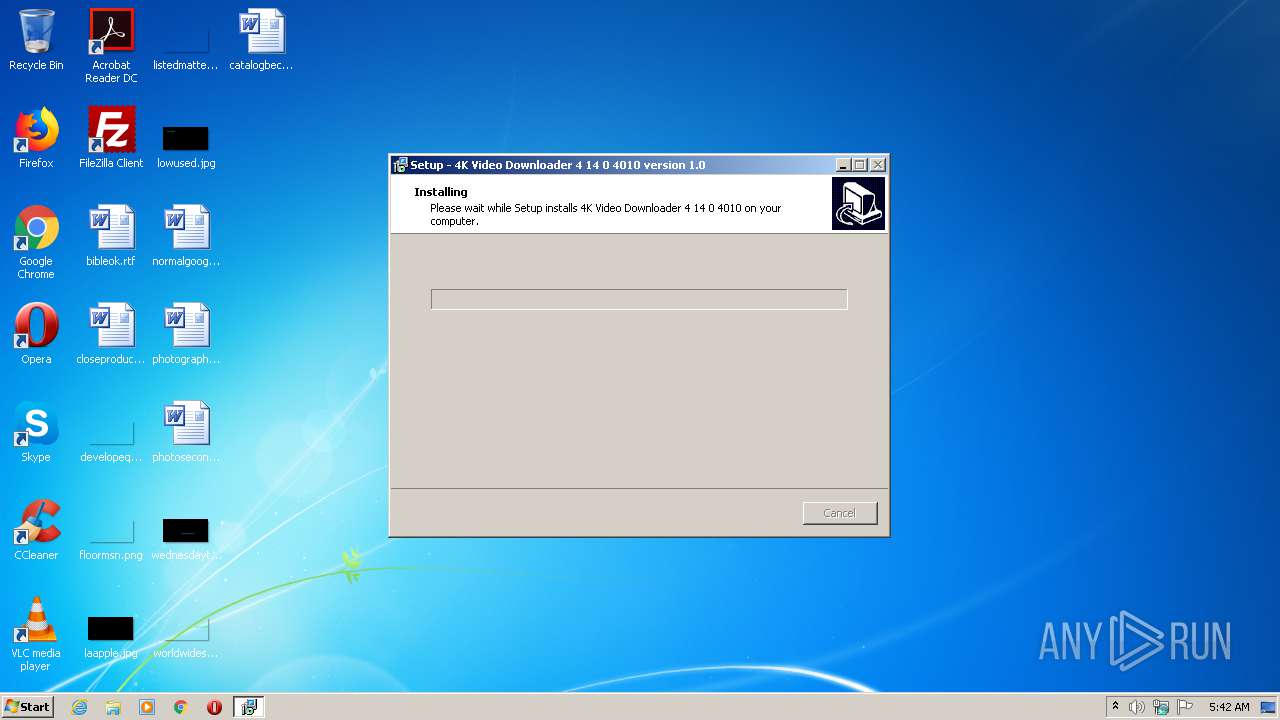Click the 'Please wait while Setup installs' text
The width and height of the screenshot is (1280, 720).
606,215
